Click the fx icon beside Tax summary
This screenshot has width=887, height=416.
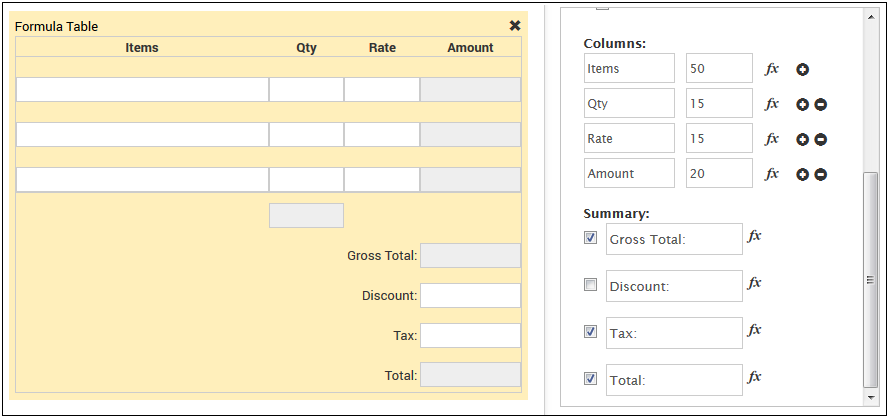(755, 330)
